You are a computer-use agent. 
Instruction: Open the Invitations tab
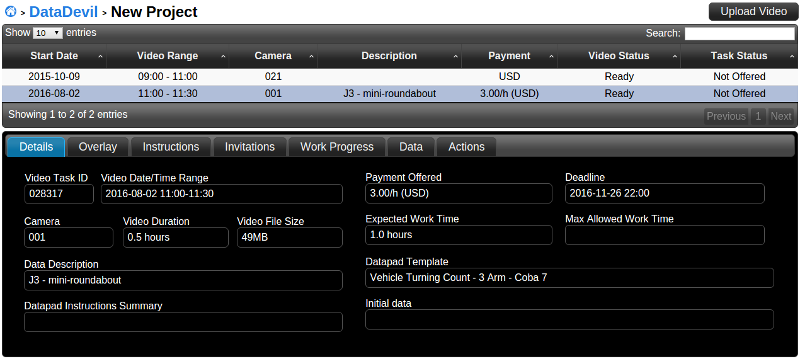tap(250, 147)
